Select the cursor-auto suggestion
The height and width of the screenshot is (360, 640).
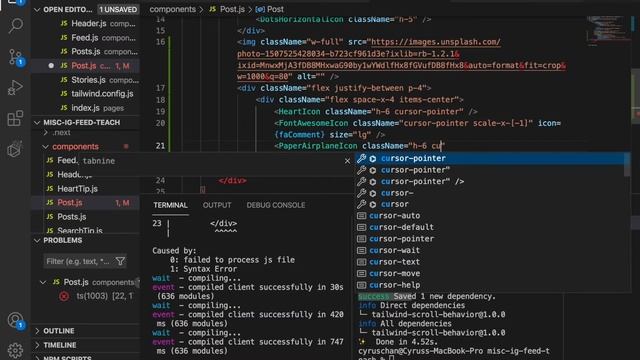point(490,216)
